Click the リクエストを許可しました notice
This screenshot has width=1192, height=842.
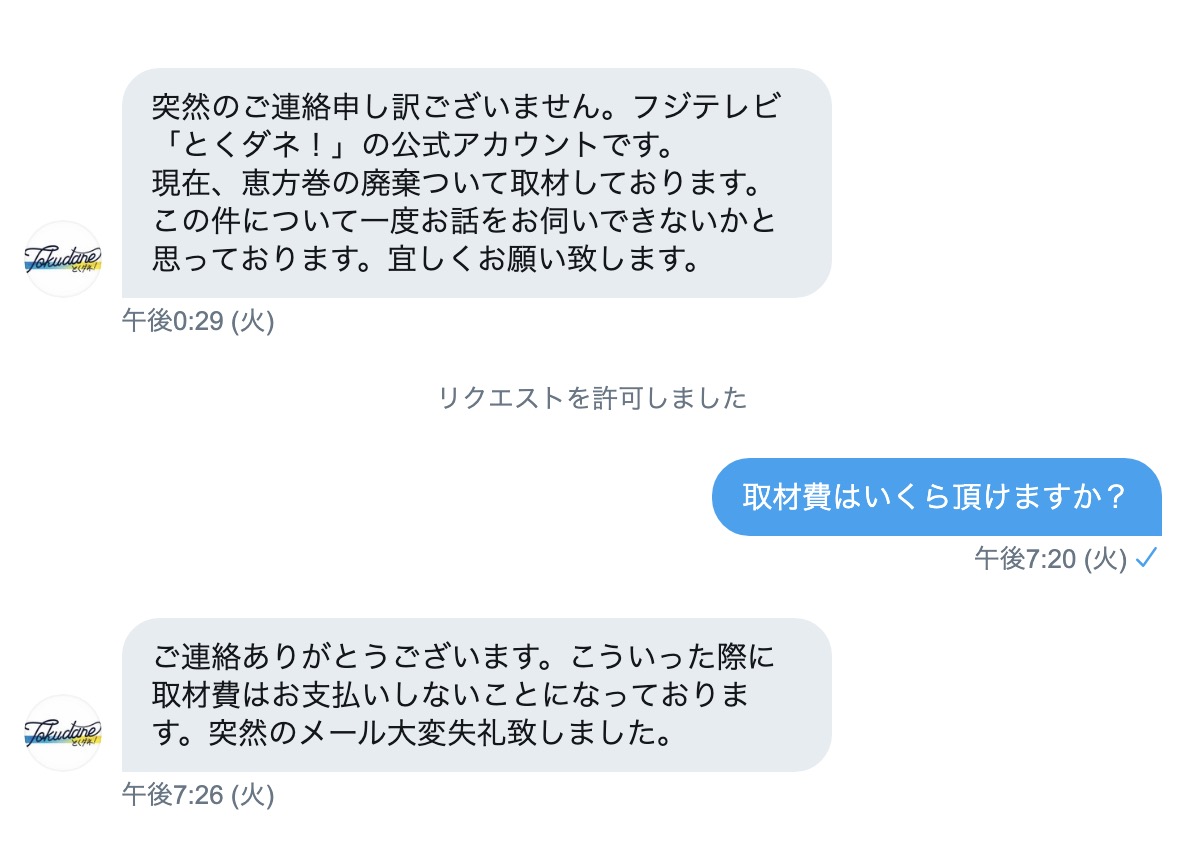593,398
